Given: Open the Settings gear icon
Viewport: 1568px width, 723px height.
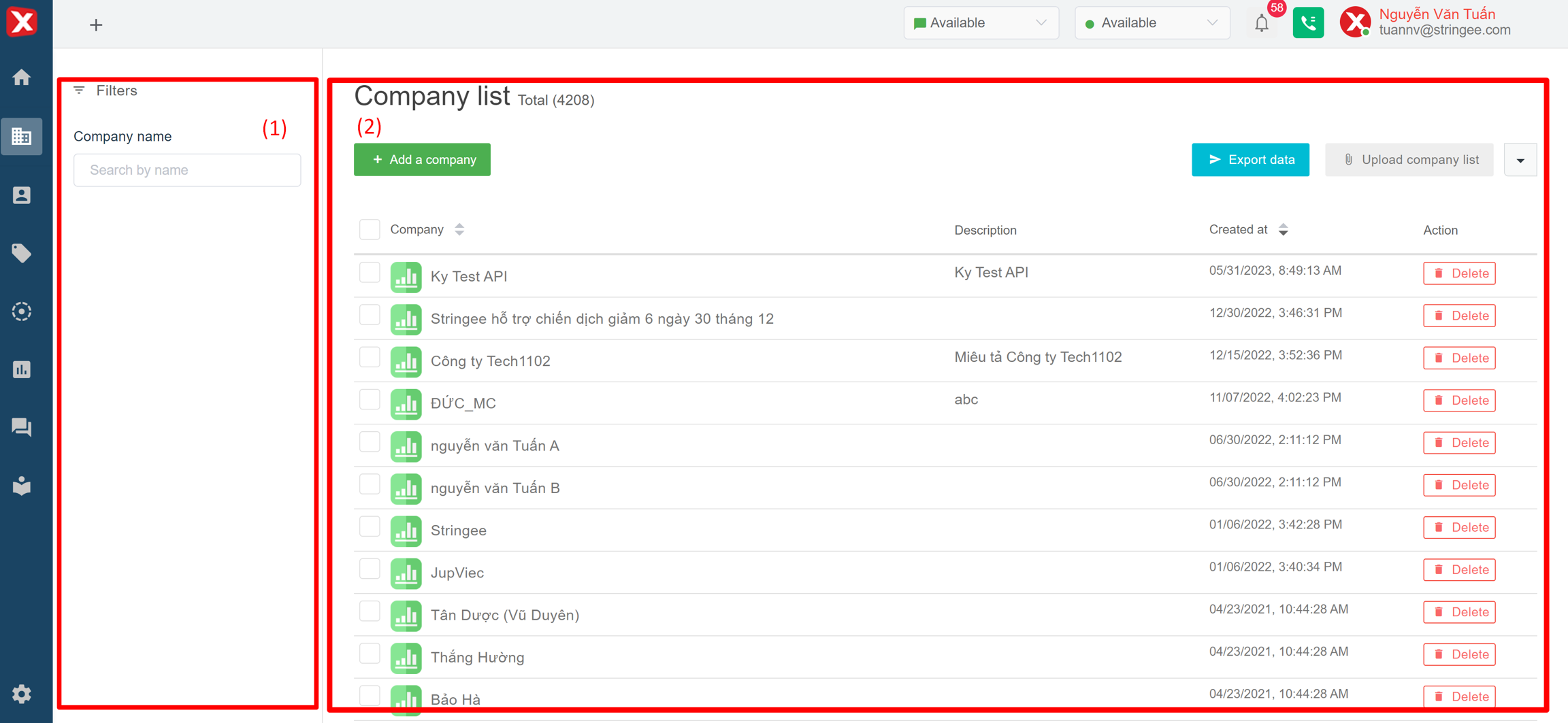Looking at the screenshot, I should point(22,694).
